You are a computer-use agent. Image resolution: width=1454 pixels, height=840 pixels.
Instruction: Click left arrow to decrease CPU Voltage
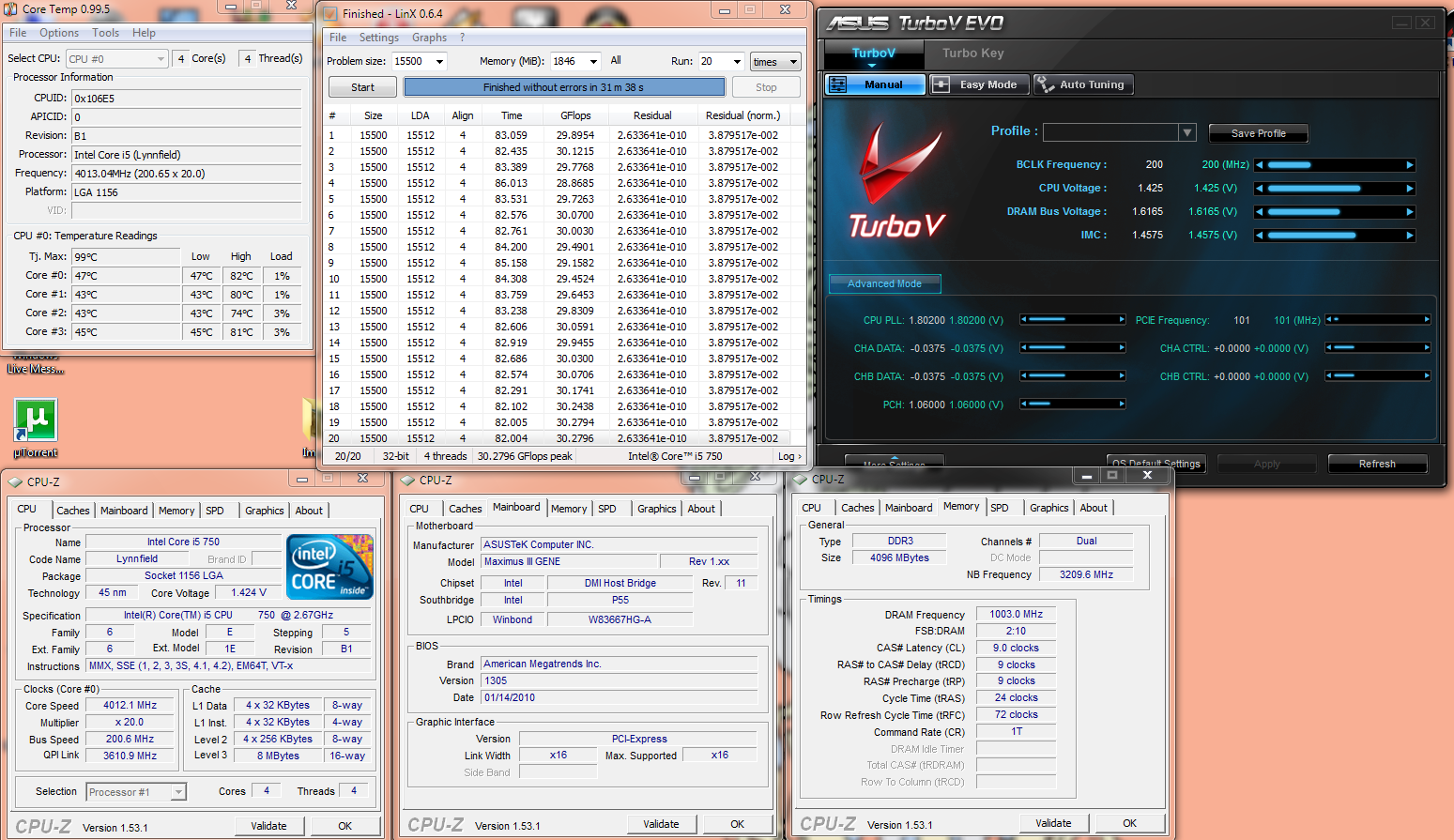[x=1260, y=189]
